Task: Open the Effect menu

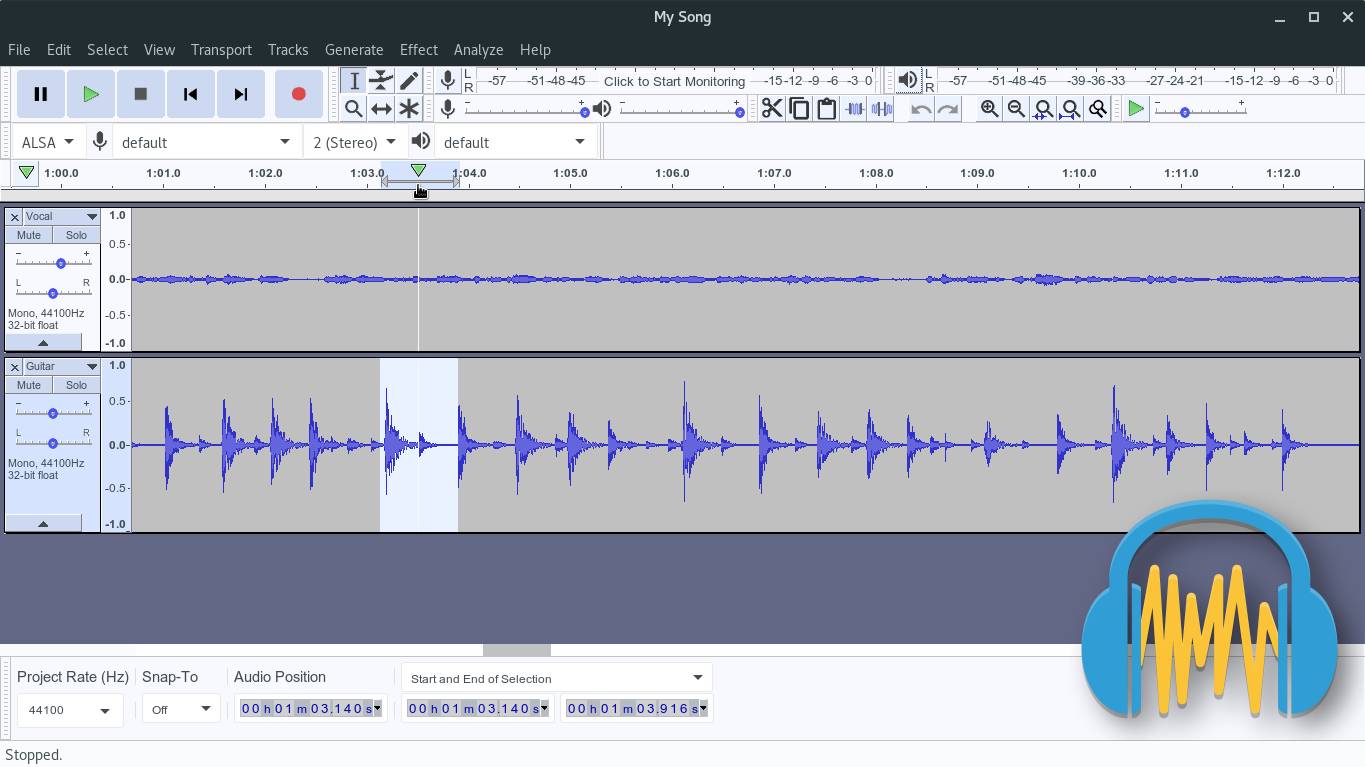Action: 418,49
